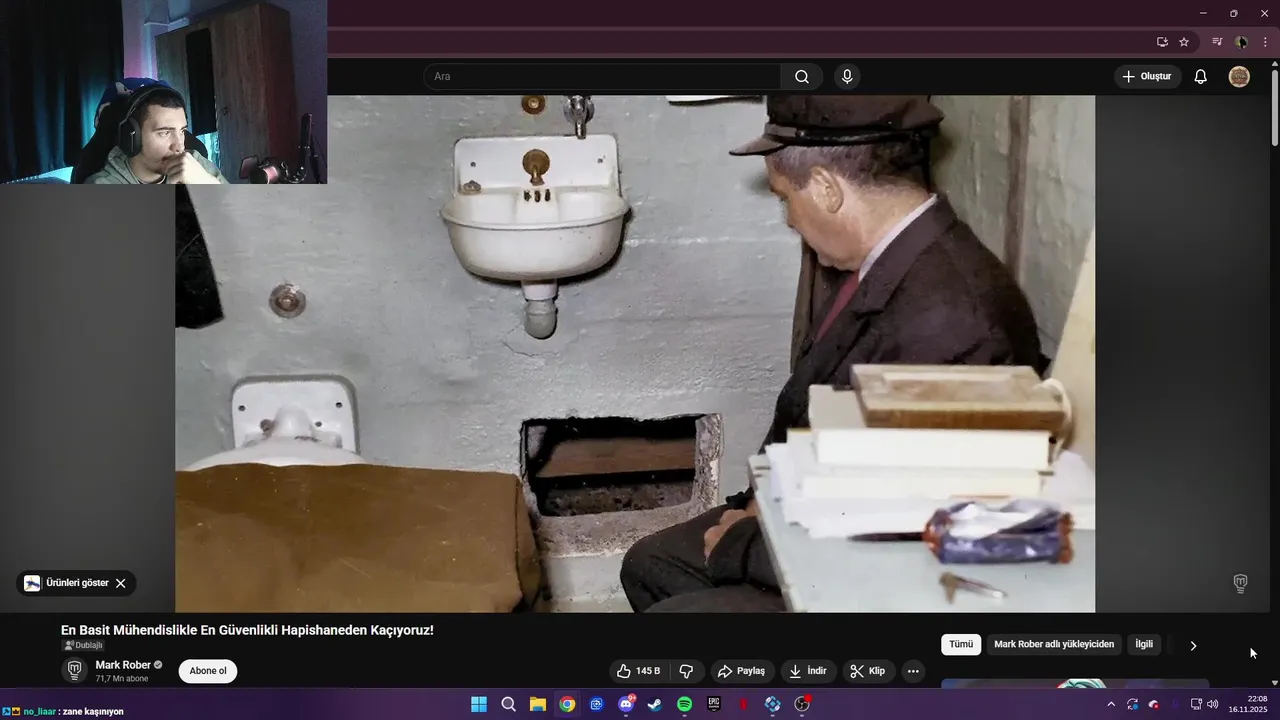Open the Chrome profile avatar
The image size is (1280, 720).
pos(1241,42)
